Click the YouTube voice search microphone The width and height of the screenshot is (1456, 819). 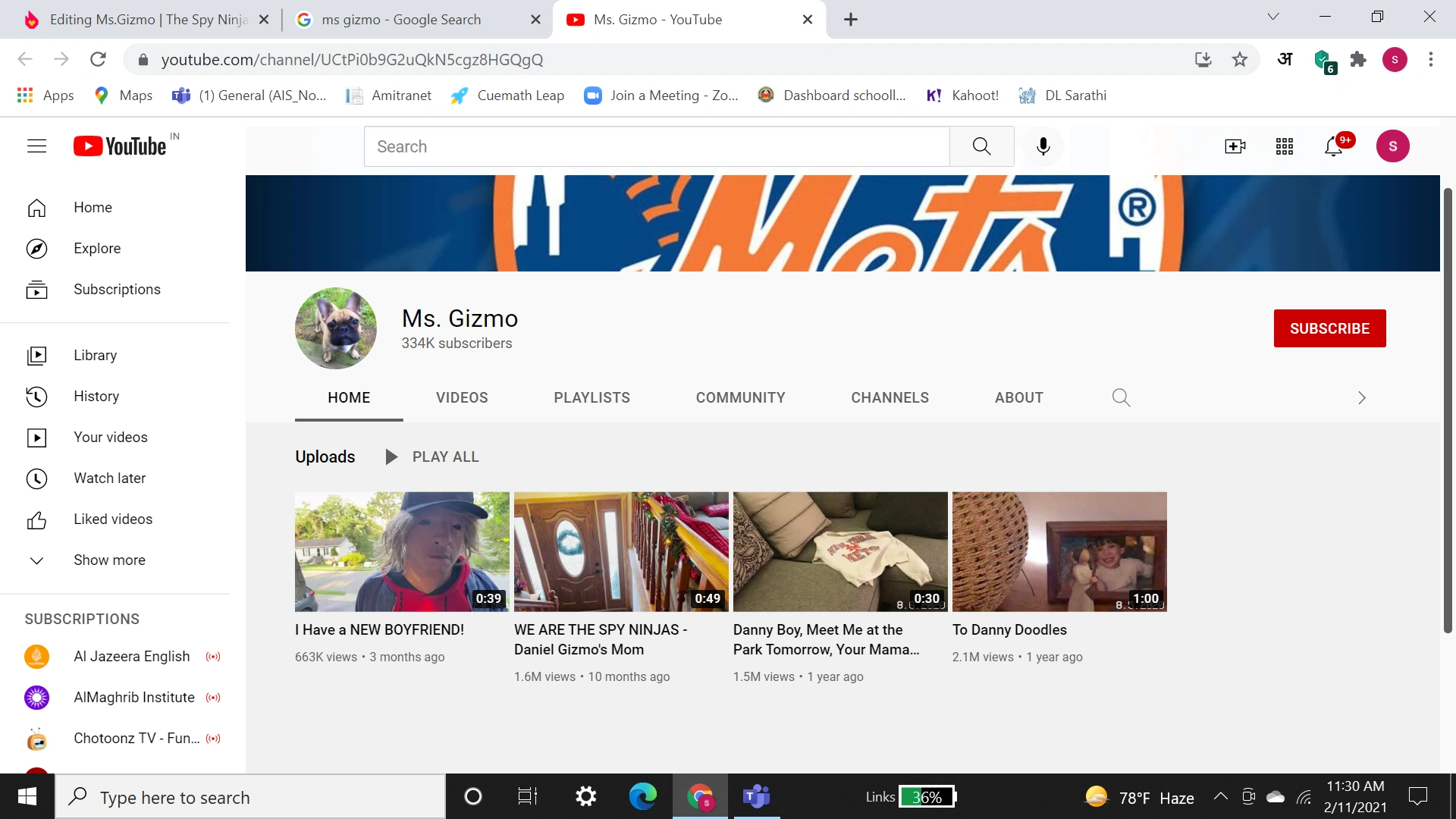point(1043,146)
